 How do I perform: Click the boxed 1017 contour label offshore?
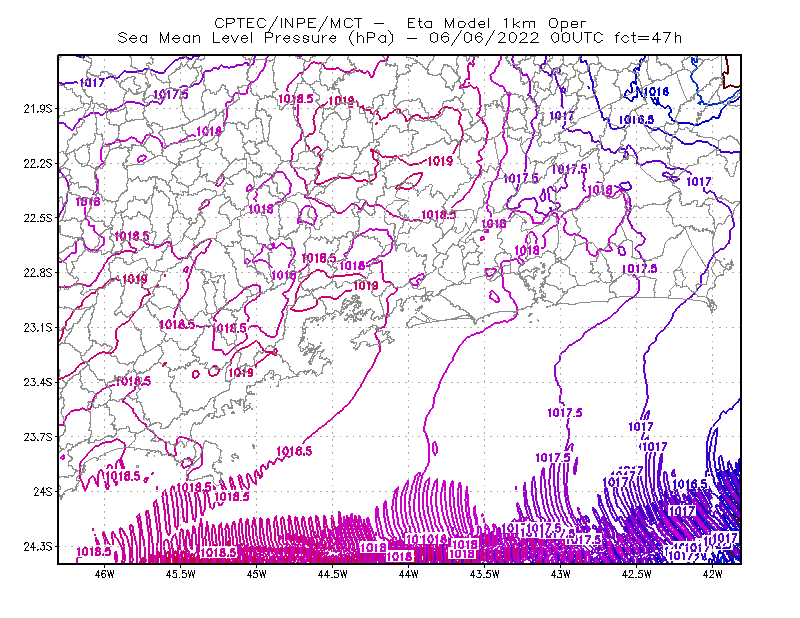(682, 510)
